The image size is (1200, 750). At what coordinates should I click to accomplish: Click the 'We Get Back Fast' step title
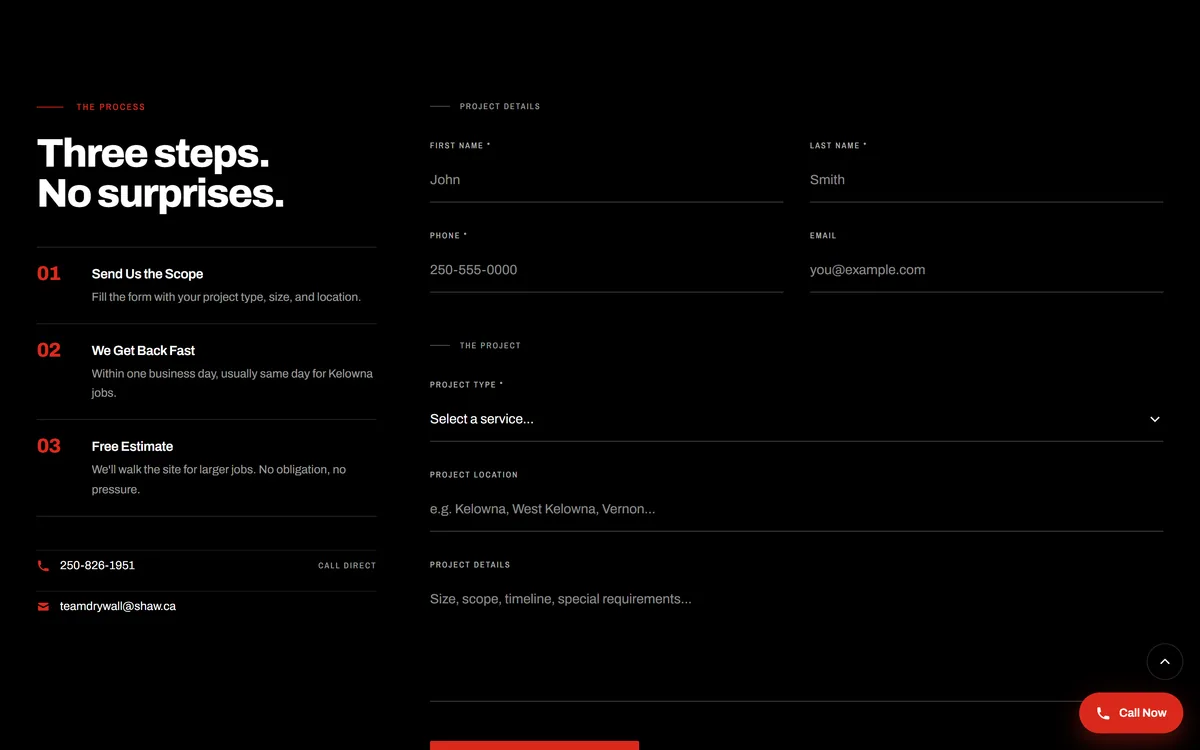click(x=143, y=351)
